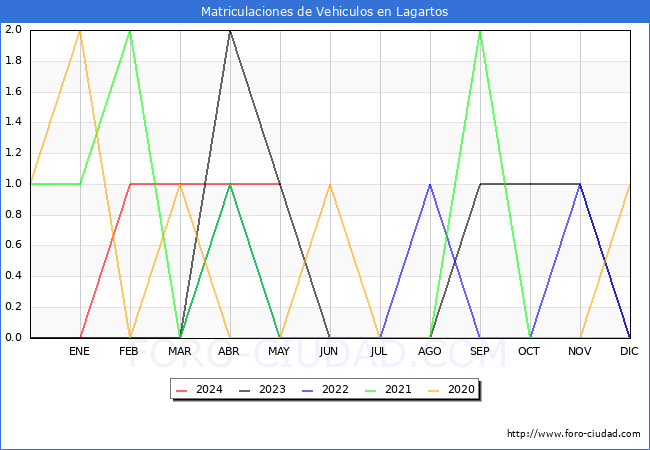Image resolution: width=650 pixels, height=450 pixels.
Task: Select the 2020 legend label
Action: [x=461, y=390]
